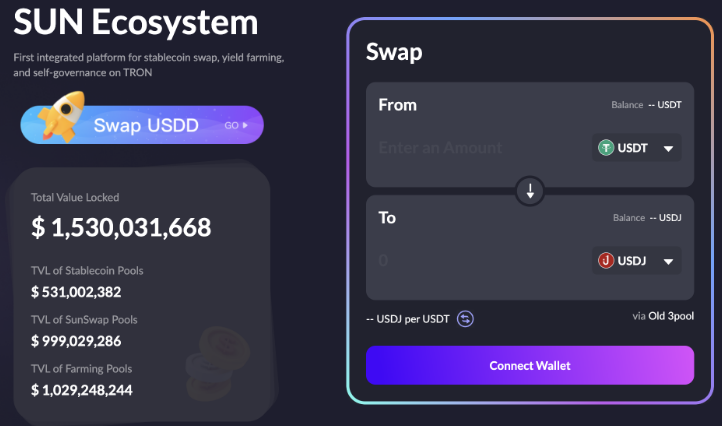Click the Connect Wallet button

[x=530, y=365]
